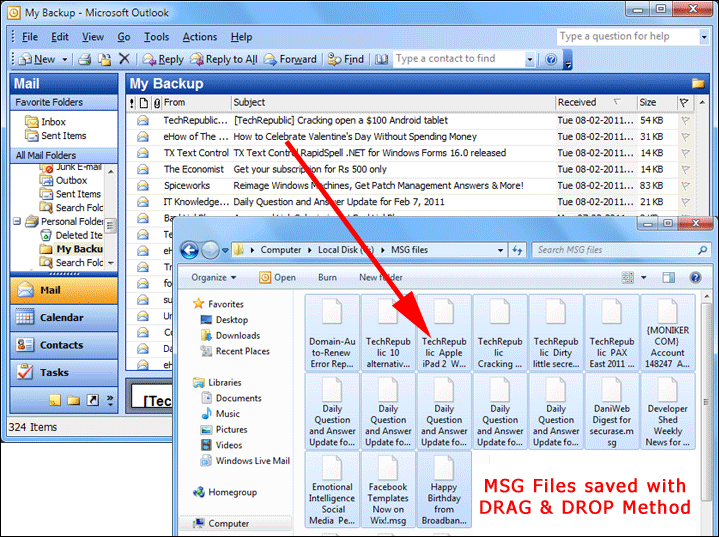Click the search magnifier in Search MSG files

point(702,250)
